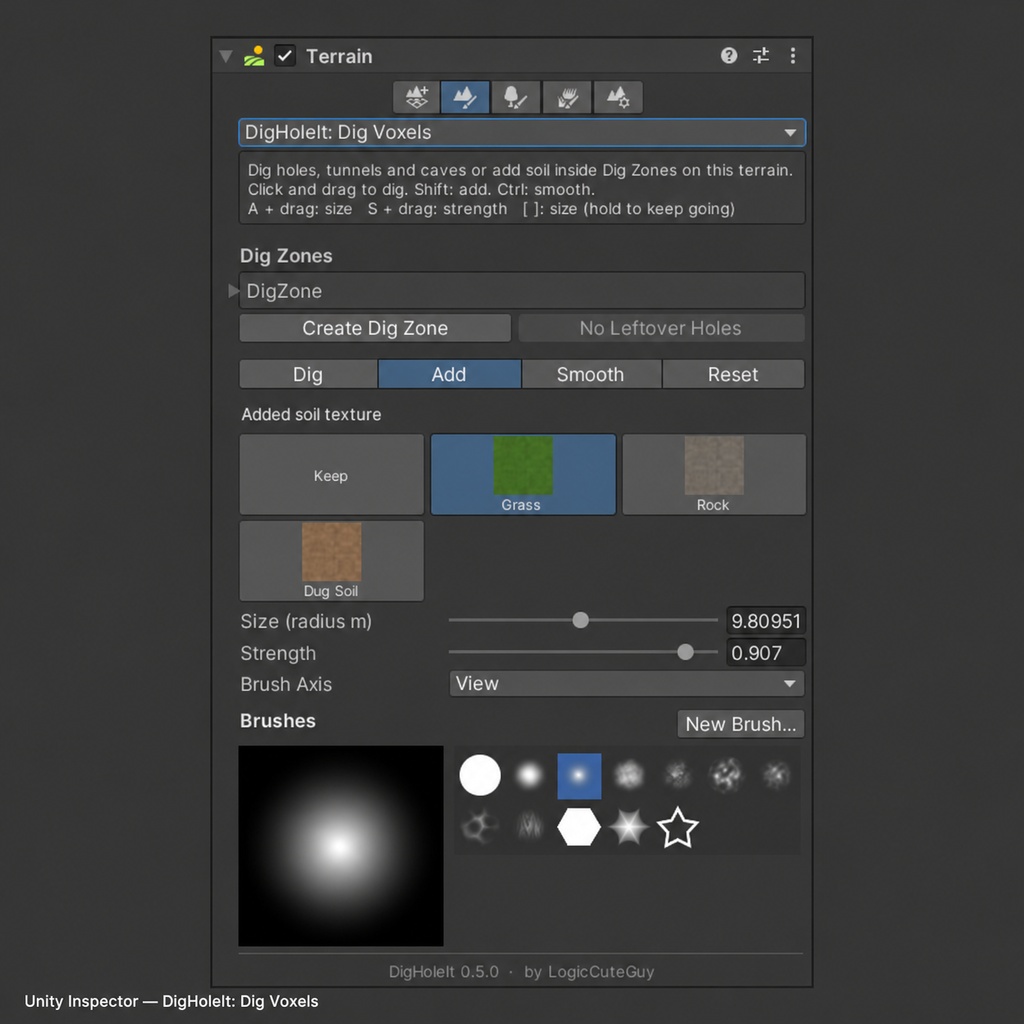Open Terrain component help reference
The image size is (1024, 1024).
(729, 56)
